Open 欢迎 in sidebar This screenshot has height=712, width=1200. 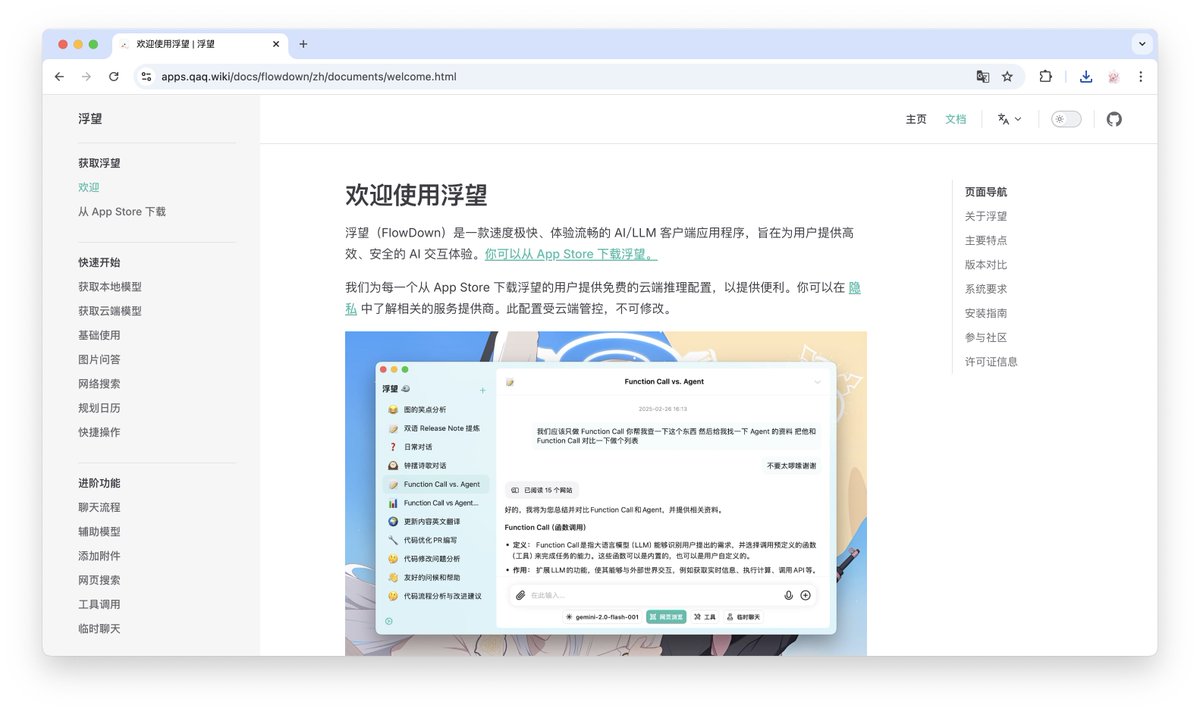click(x=89, y=187)
